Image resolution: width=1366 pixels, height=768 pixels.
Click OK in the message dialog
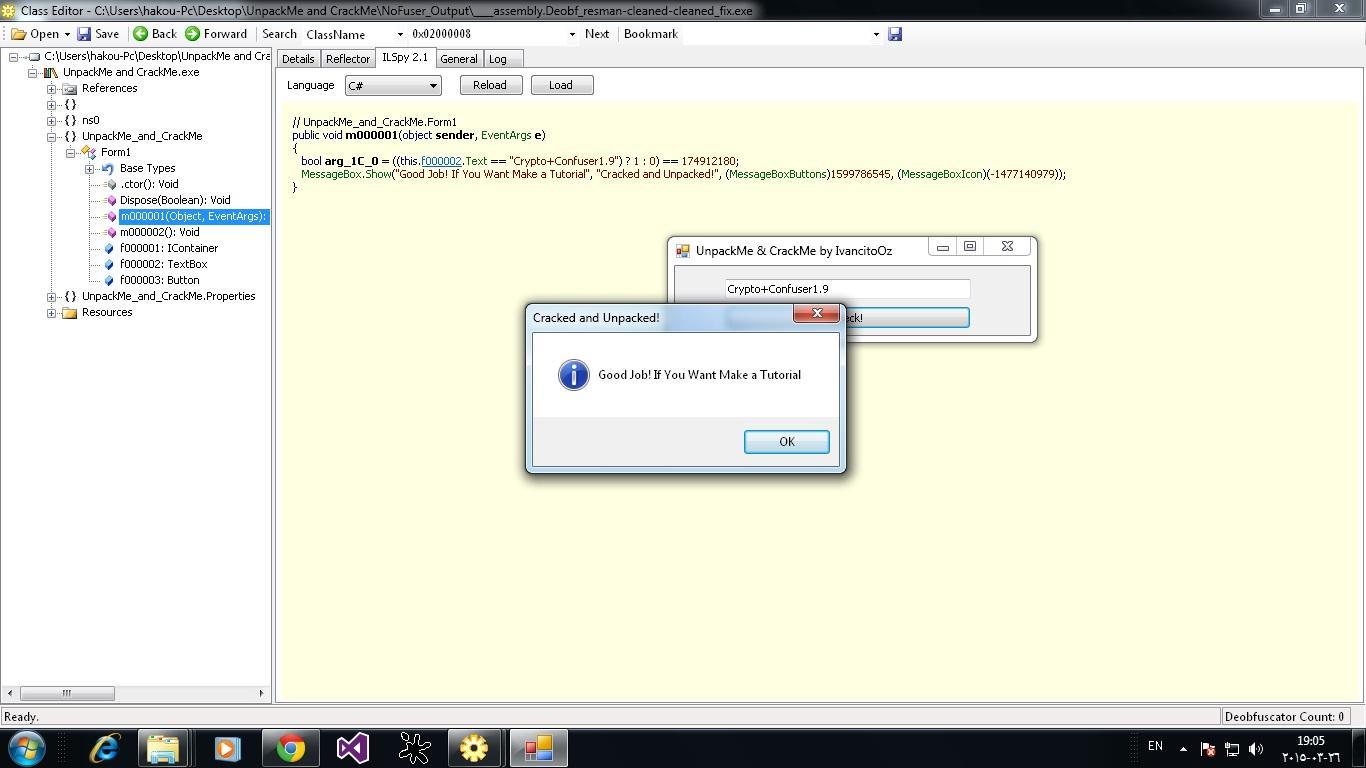786,442
